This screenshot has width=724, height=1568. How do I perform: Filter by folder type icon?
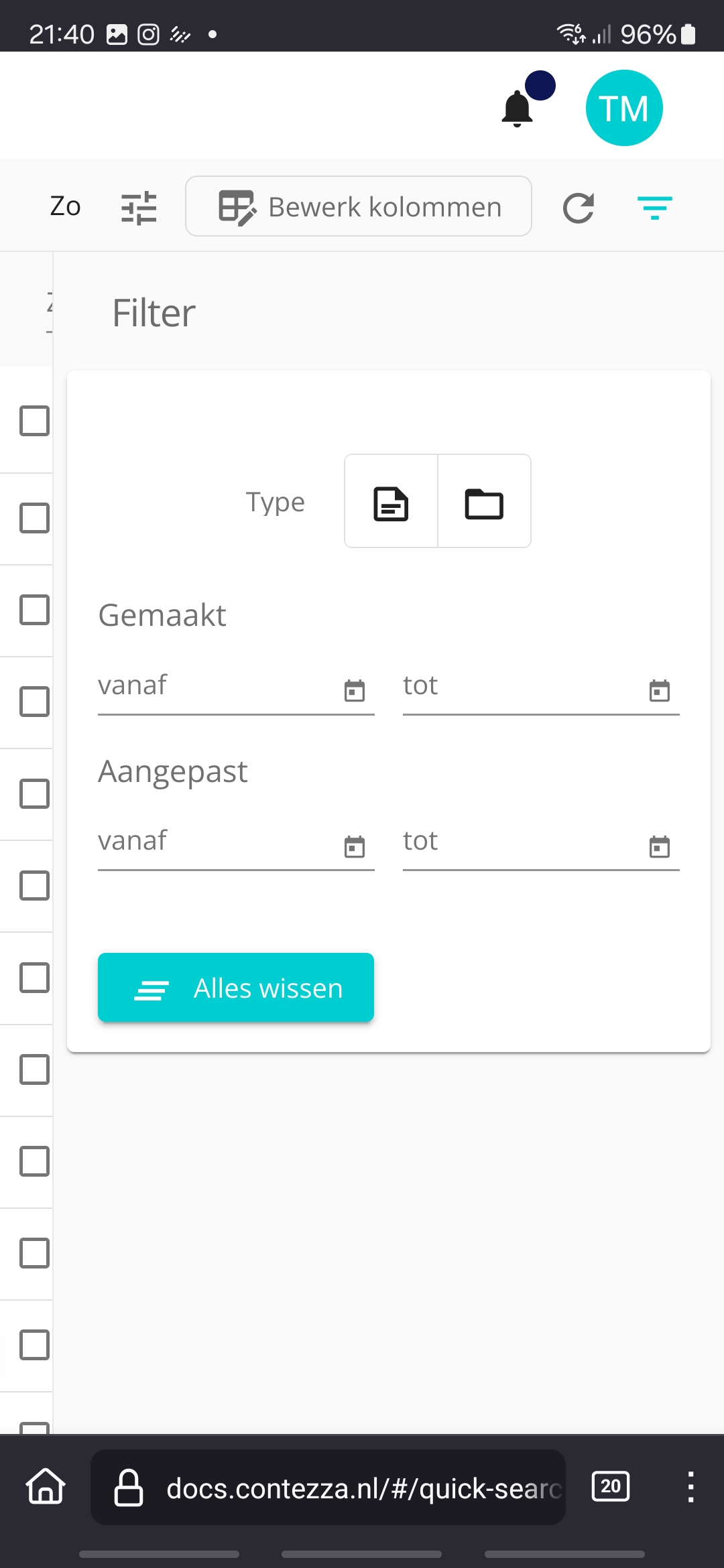pos(484,501)
